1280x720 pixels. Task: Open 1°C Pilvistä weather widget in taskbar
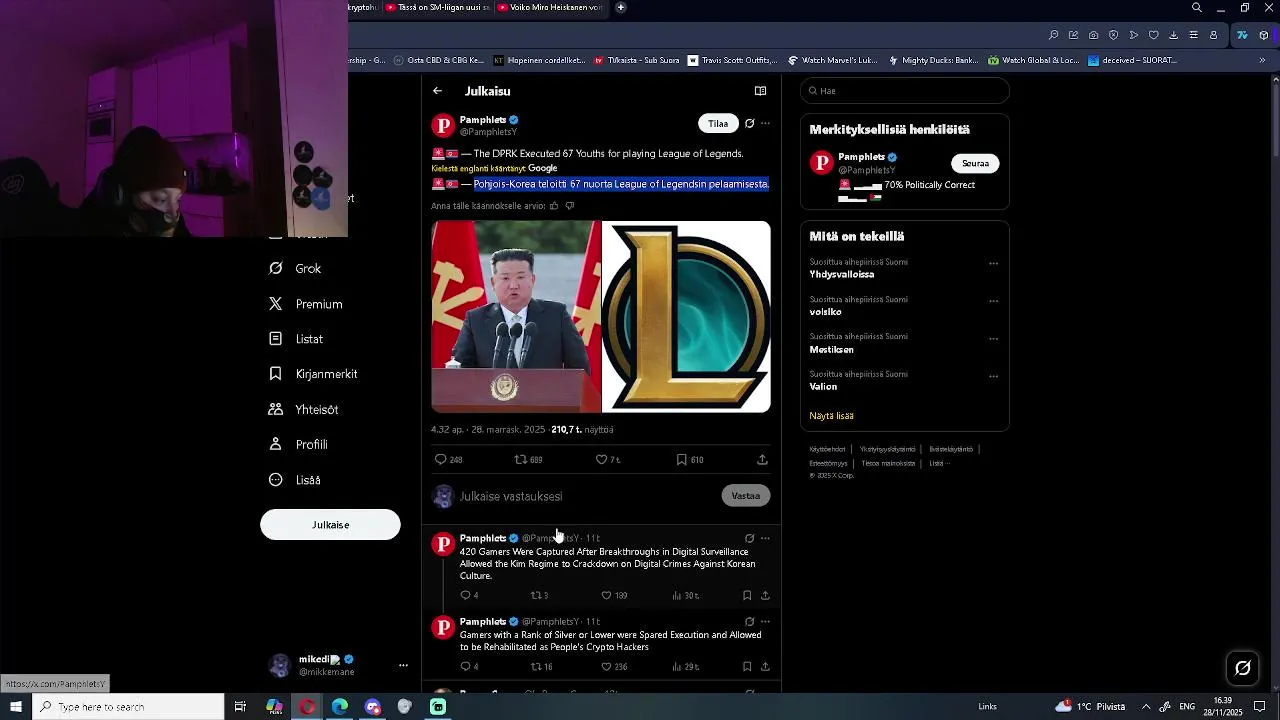click(1090, 707)
